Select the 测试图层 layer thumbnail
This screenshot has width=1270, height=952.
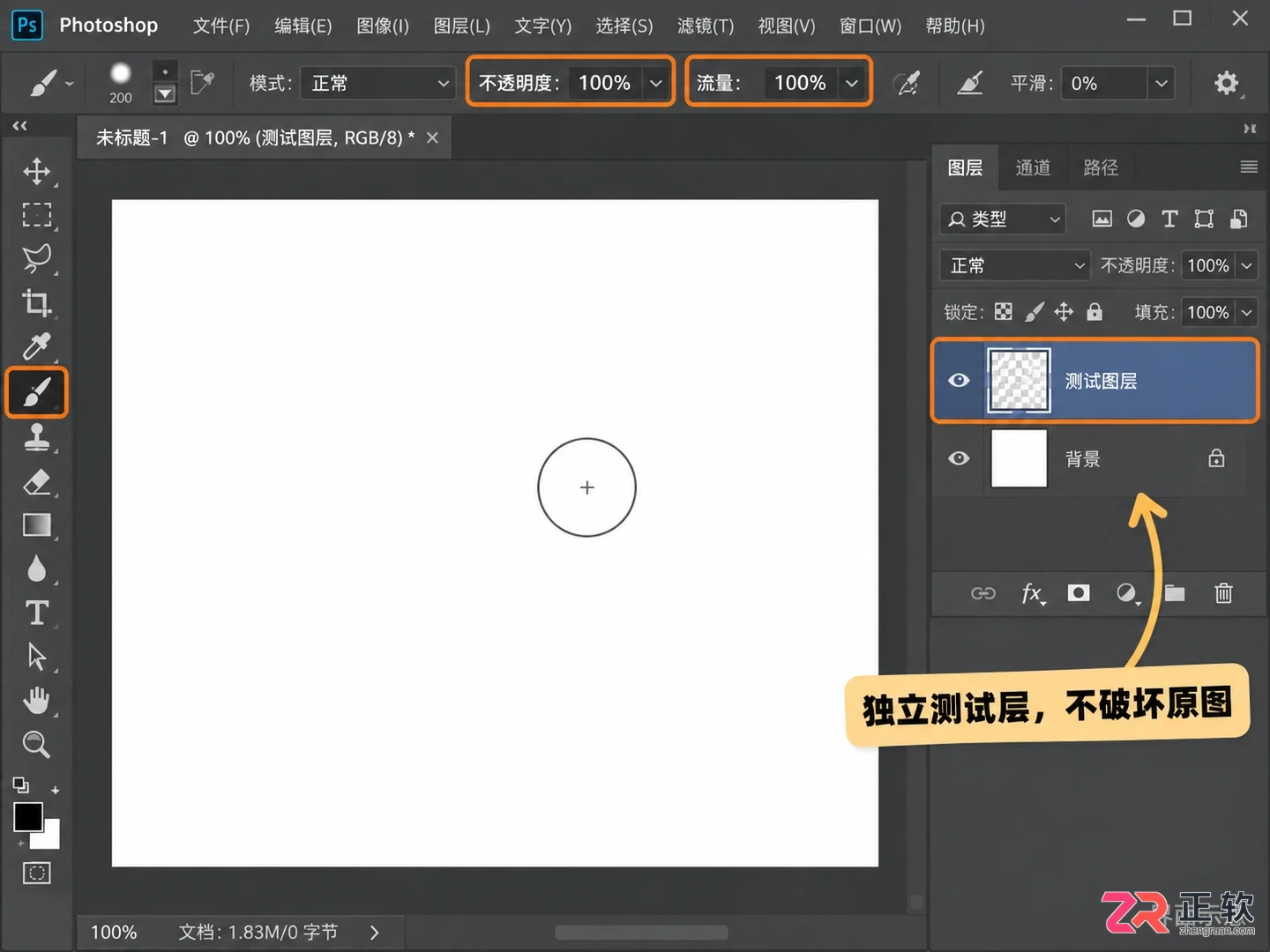1019,380
